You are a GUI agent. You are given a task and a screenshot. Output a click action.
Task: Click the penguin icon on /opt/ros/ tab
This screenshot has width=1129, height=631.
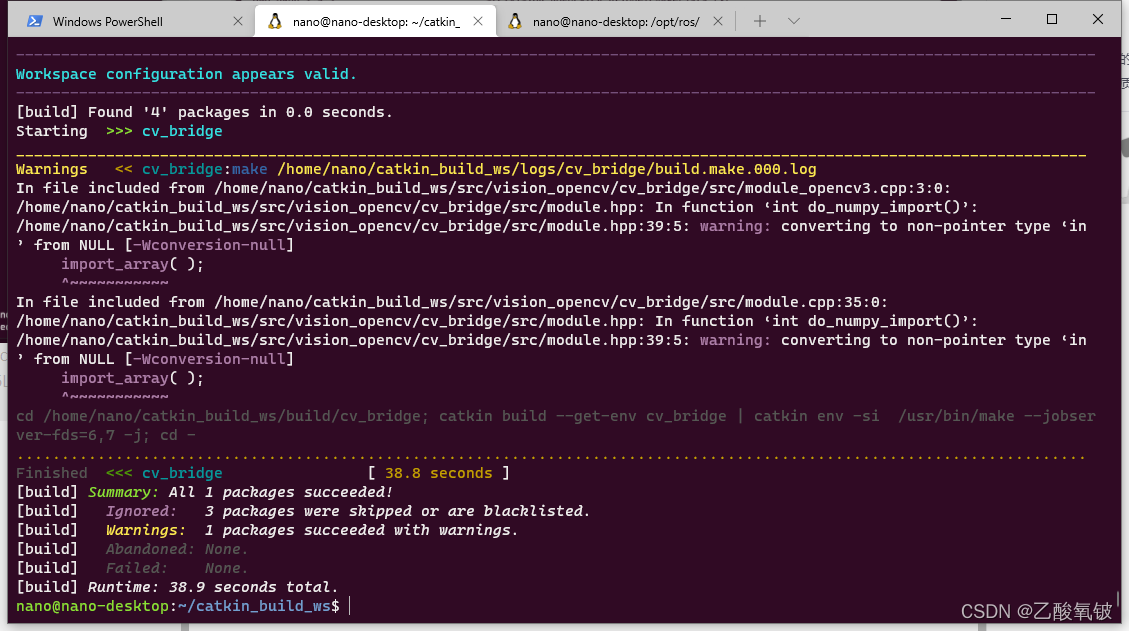tap(515, 22)
